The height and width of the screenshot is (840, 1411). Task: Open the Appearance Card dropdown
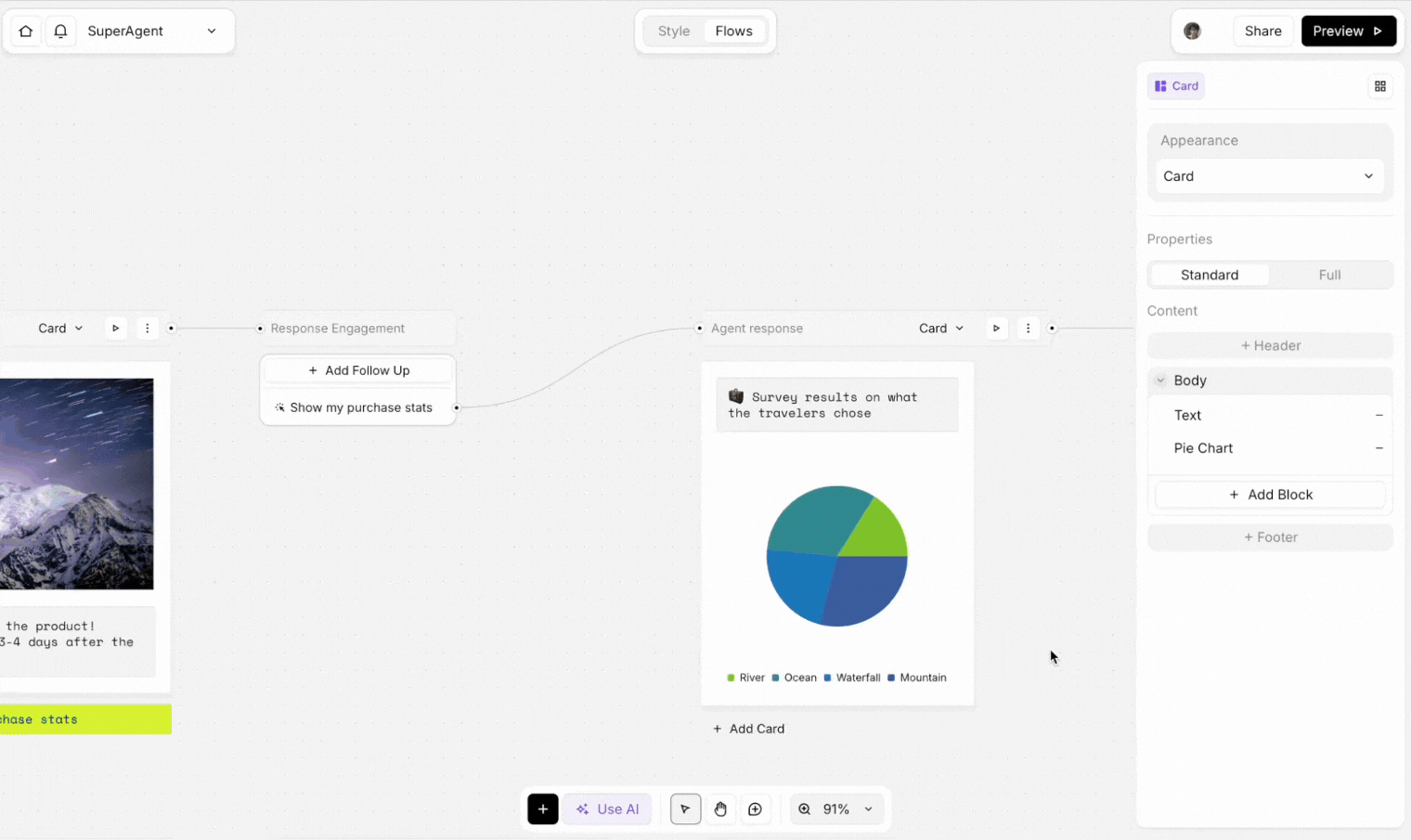pyautogui.click(x=1269, y=175)
